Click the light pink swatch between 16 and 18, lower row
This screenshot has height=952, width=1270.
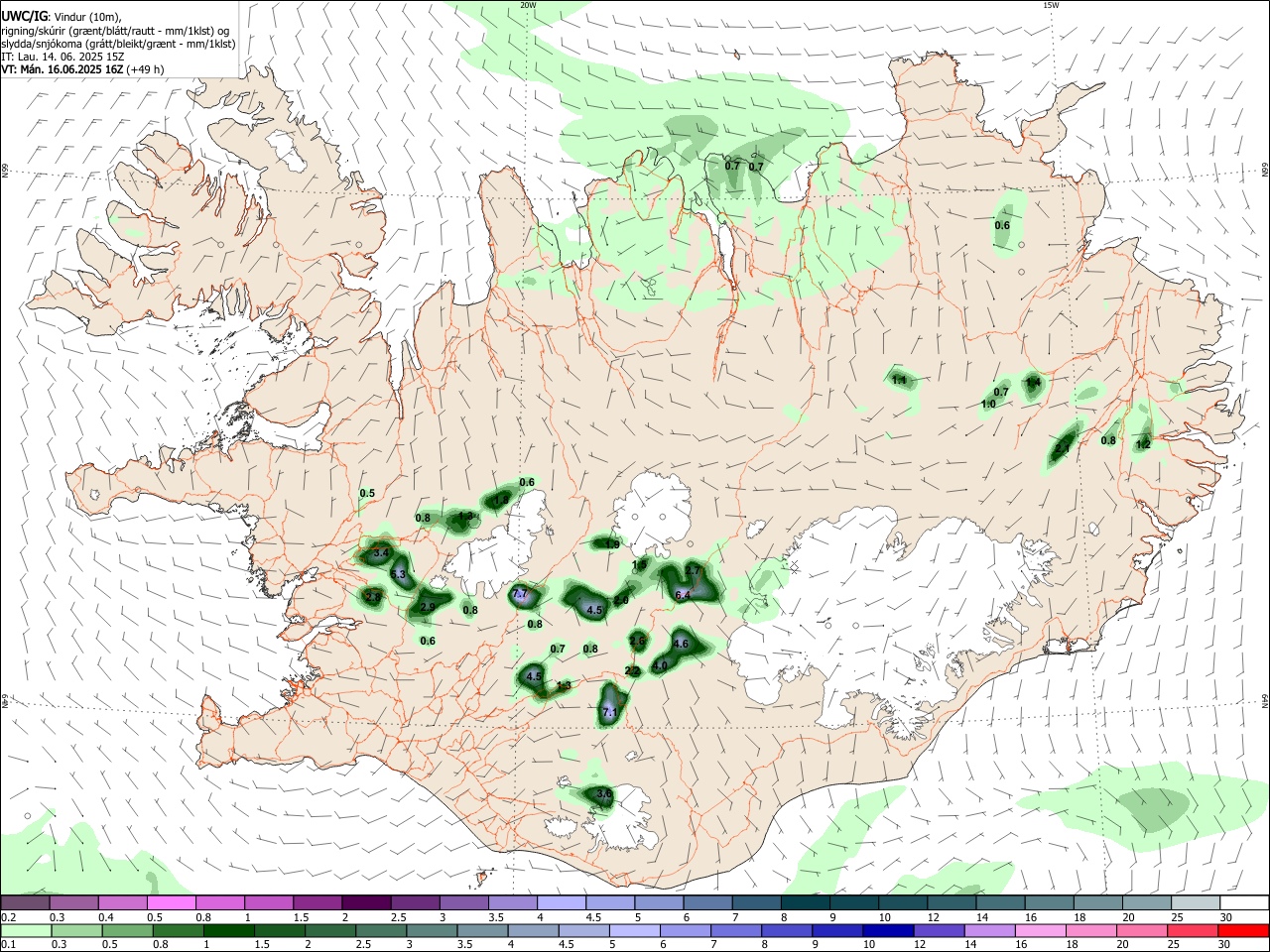1041,930
